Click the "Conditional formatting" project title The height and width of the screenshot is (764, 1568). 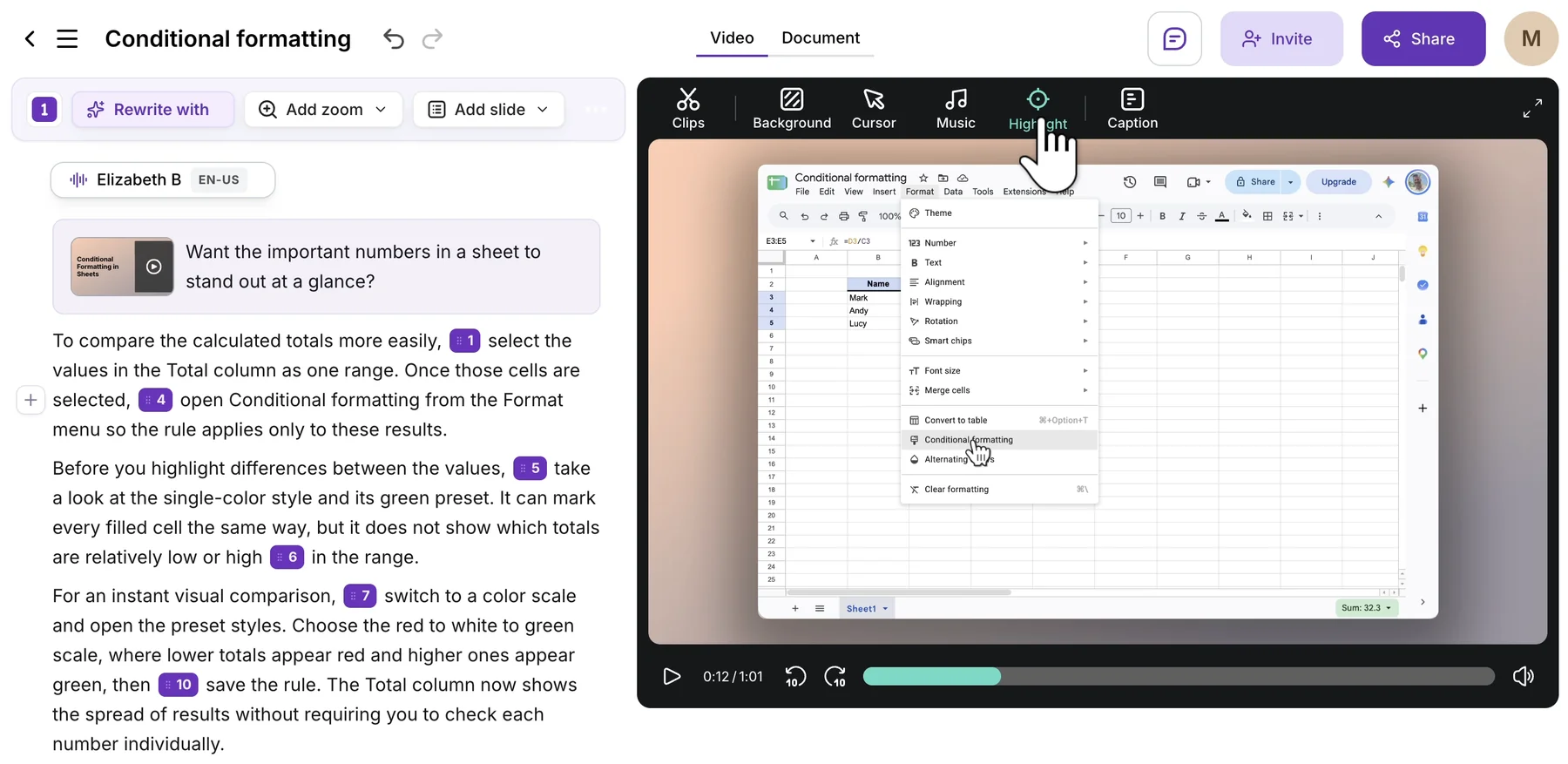click(x=228, y=39)
